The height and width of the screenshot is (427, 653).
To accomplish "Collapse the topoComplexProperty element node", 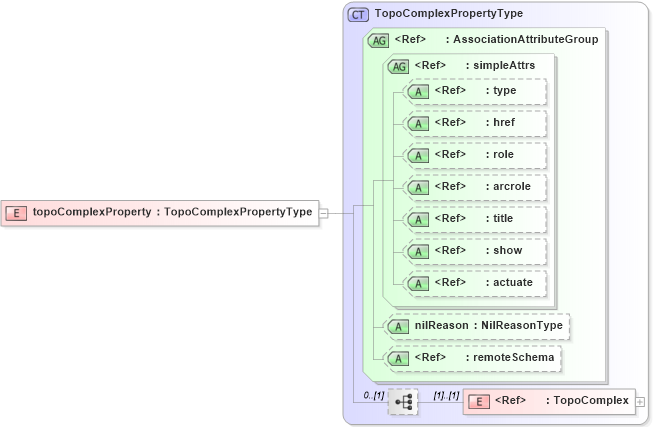I will pyautogui.click(x=324, y=213).
